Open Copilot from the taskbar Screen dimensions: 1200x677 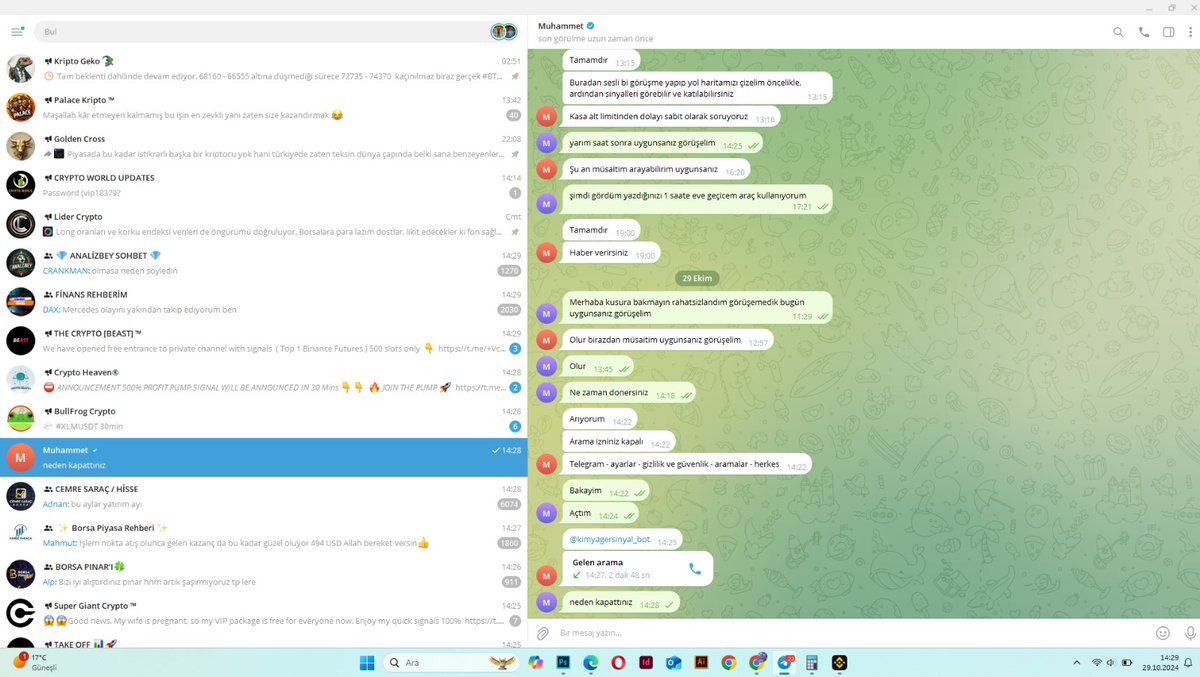tap(535, 662)
